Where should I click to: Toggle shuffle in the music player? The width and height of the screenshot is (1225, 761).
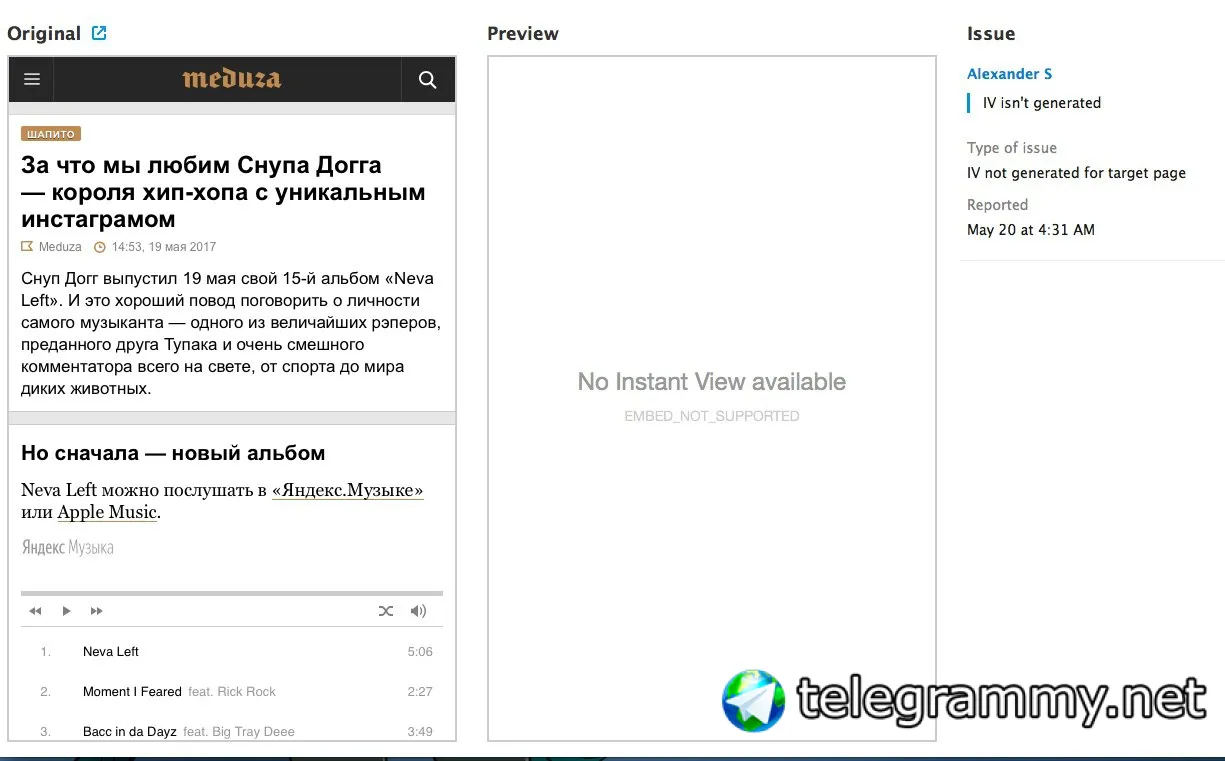click(386, 611)
